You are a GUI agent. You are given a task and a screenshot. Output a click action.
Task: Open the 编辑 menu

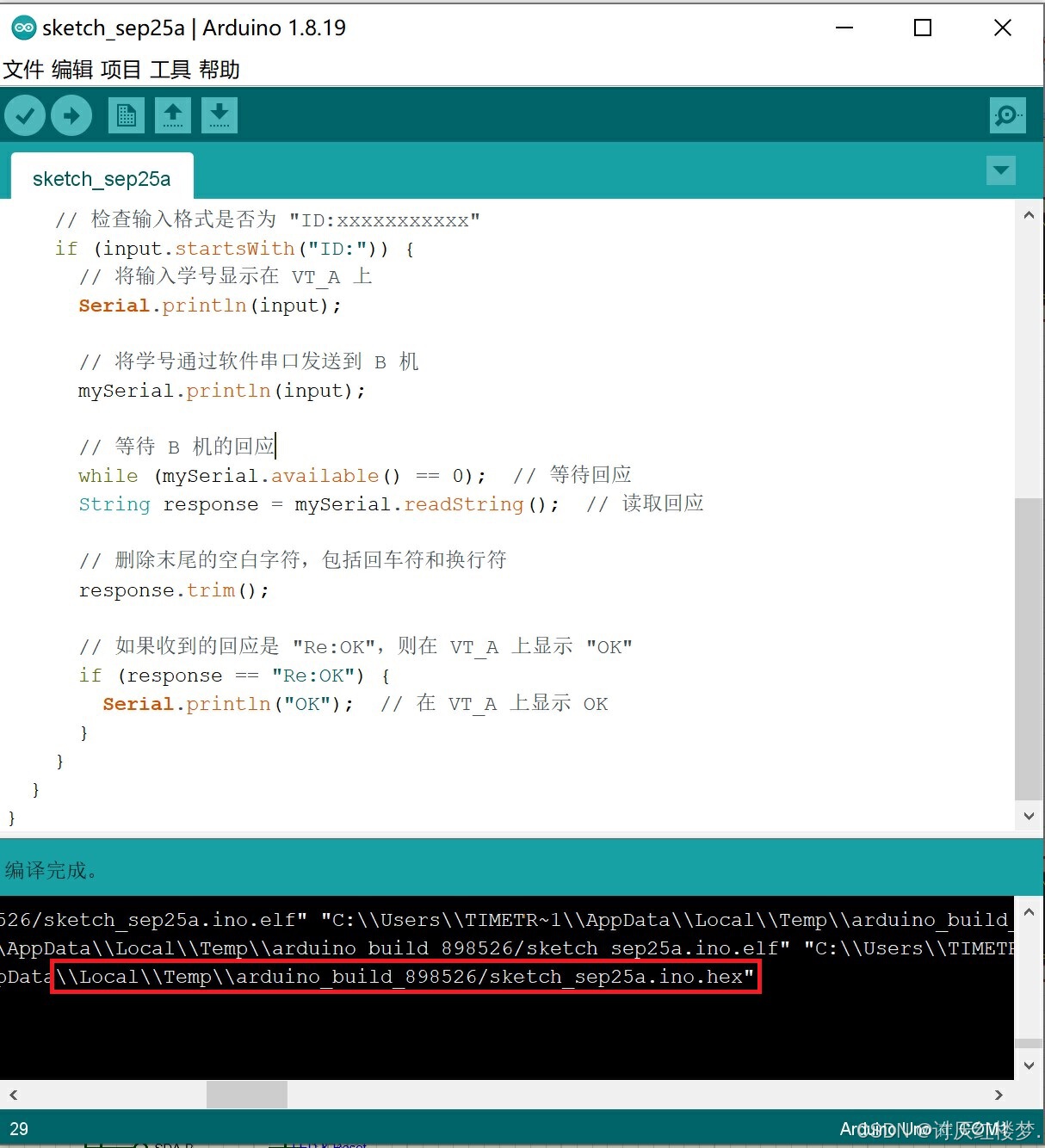coord(72,70)
